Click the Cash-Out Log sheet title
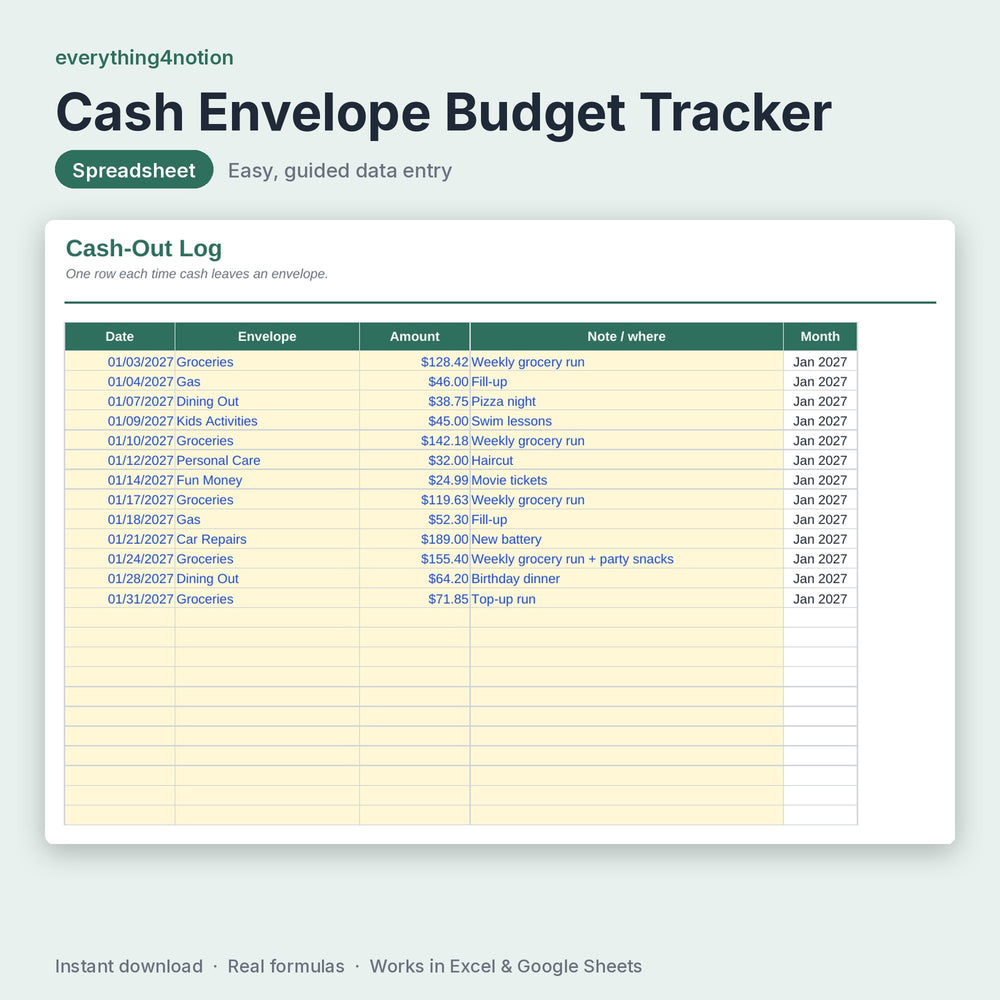This screenshot has width=1000, height=1000. (143, 248)
